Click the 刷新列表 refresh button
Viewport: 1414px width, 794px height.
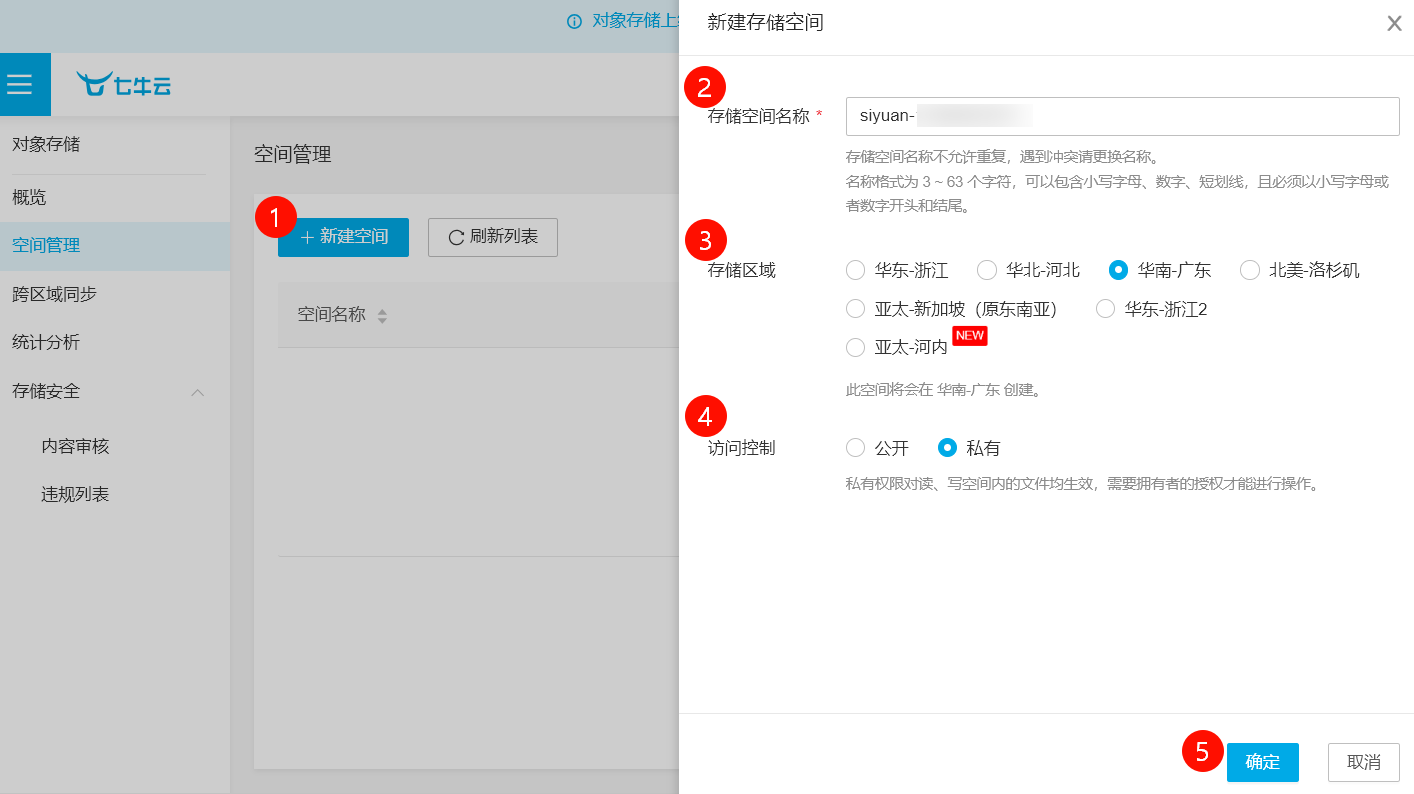(493, 237)
